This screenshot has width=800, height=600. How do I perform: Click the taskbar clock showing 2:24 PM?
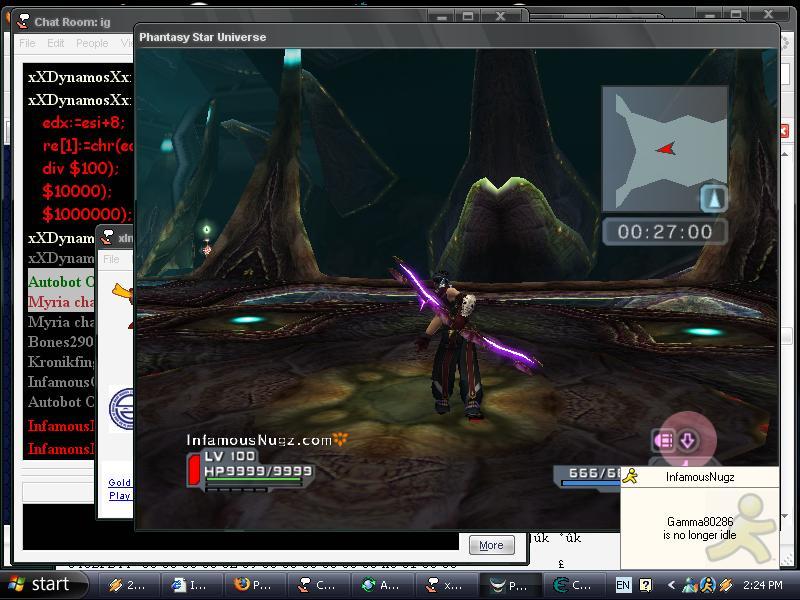click(762, 585)
